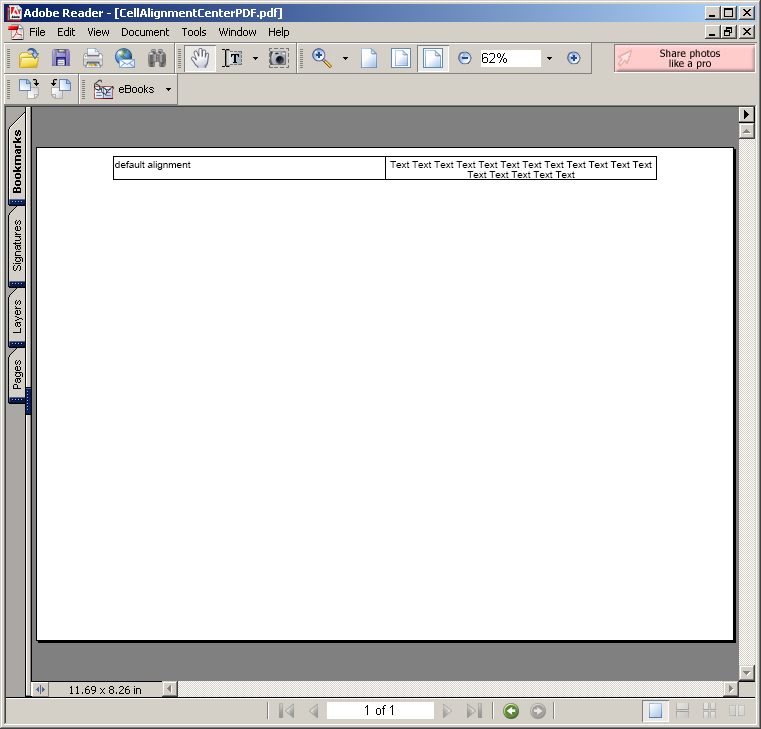Set Actual Size page view
This screenshot has width=761, height=729.
pos(369,58)
